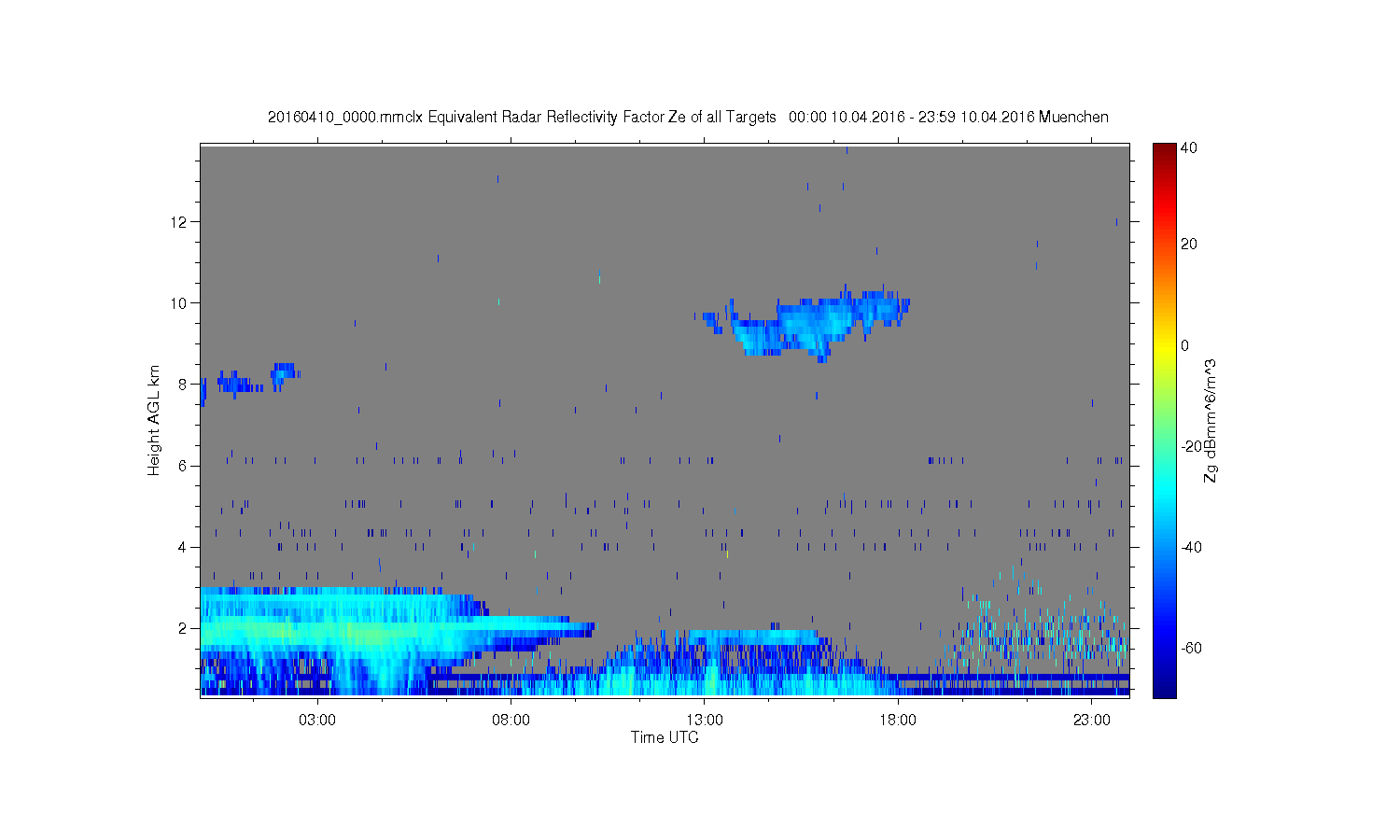The width and height of the screenshot is (1400, 840).
Task: Click the 18:00 time tick label
Action: pyautogui.click(x=898, y=721)
